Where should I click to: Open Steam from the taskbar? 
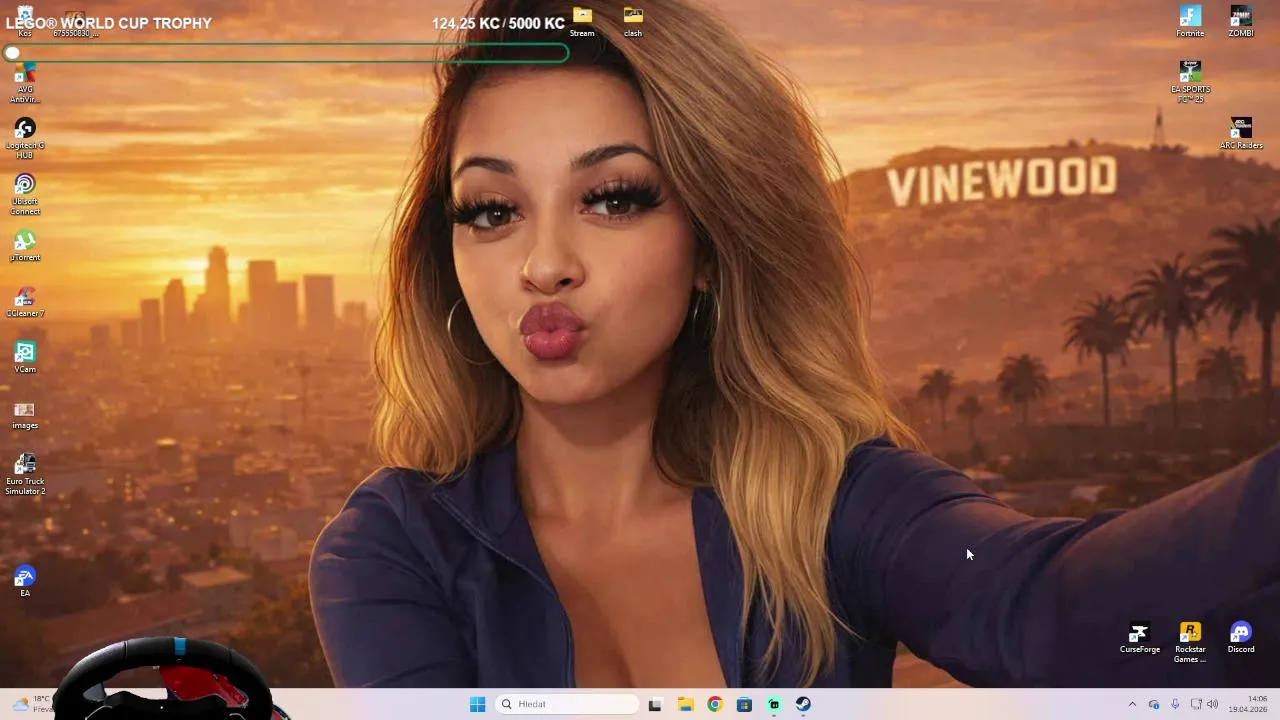pyautogui.click(x=804, y=704)
